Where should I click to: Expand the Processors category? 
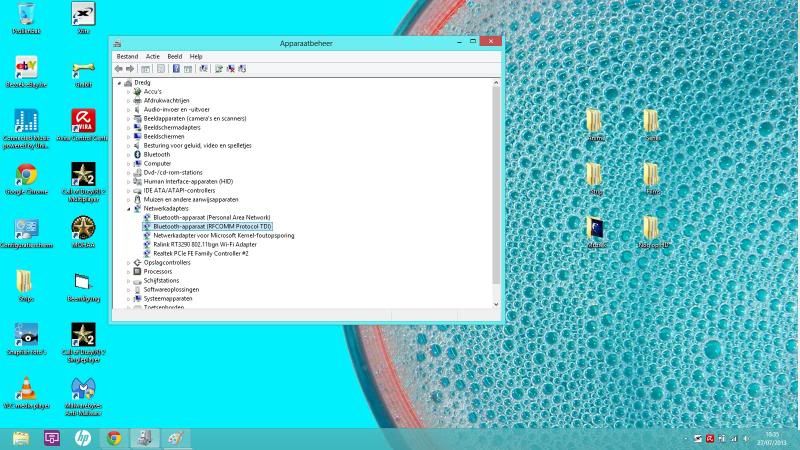[129, 272]
